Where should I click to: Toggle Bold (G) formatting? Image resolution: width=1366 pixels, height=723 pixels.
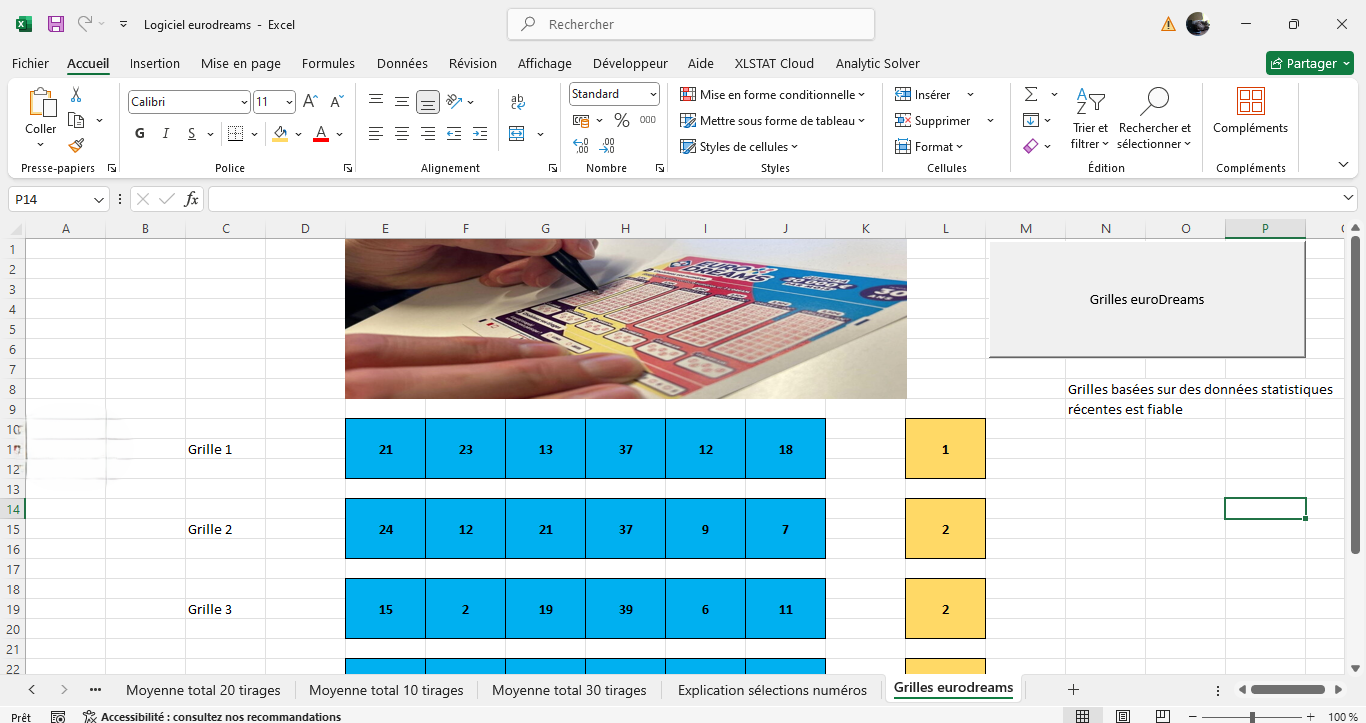(140, 133)
